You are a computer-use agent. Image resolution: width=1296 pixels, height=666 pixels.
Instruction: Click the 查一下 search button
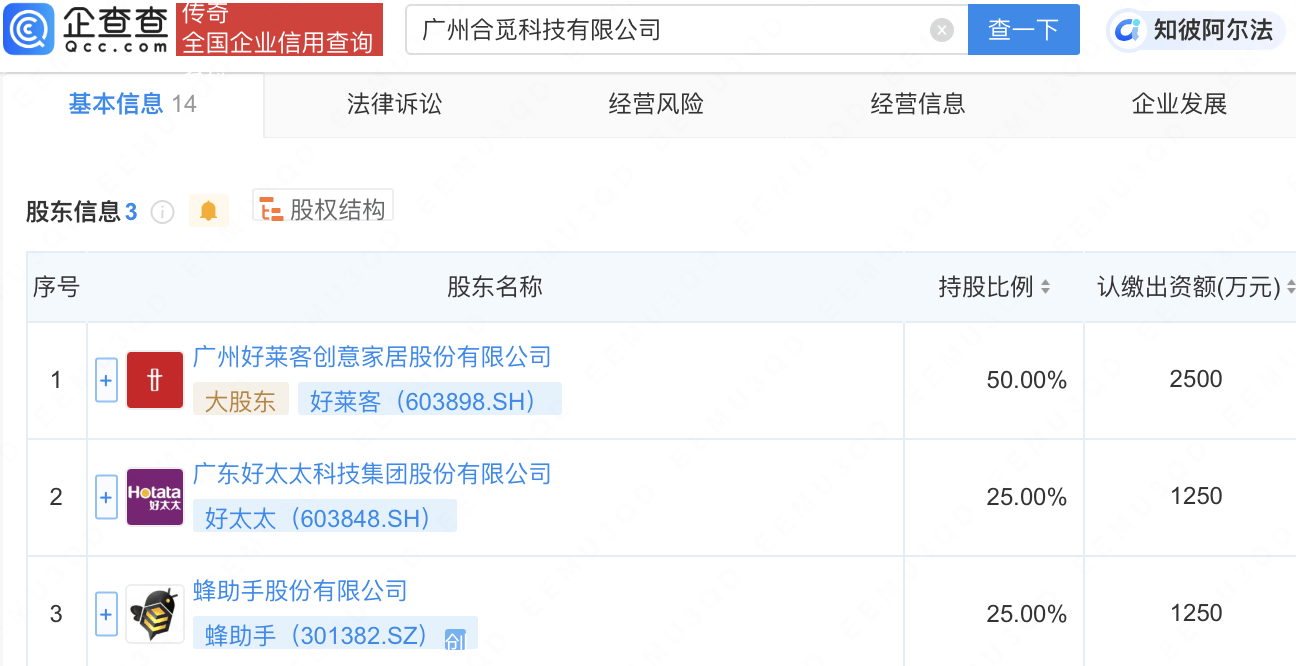tap(1023, 30)
